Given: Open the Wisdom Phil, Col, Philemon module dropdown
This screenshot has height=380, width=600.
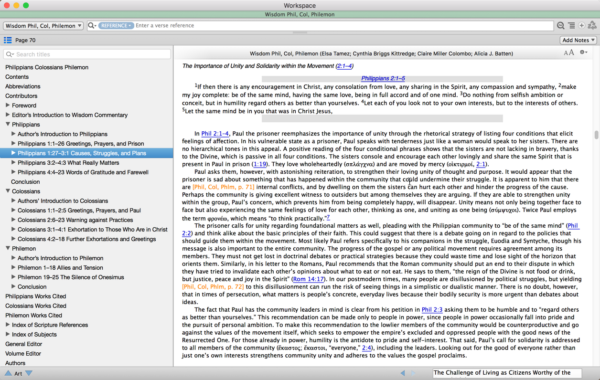Looking at the screenshot, I should 43,26.
